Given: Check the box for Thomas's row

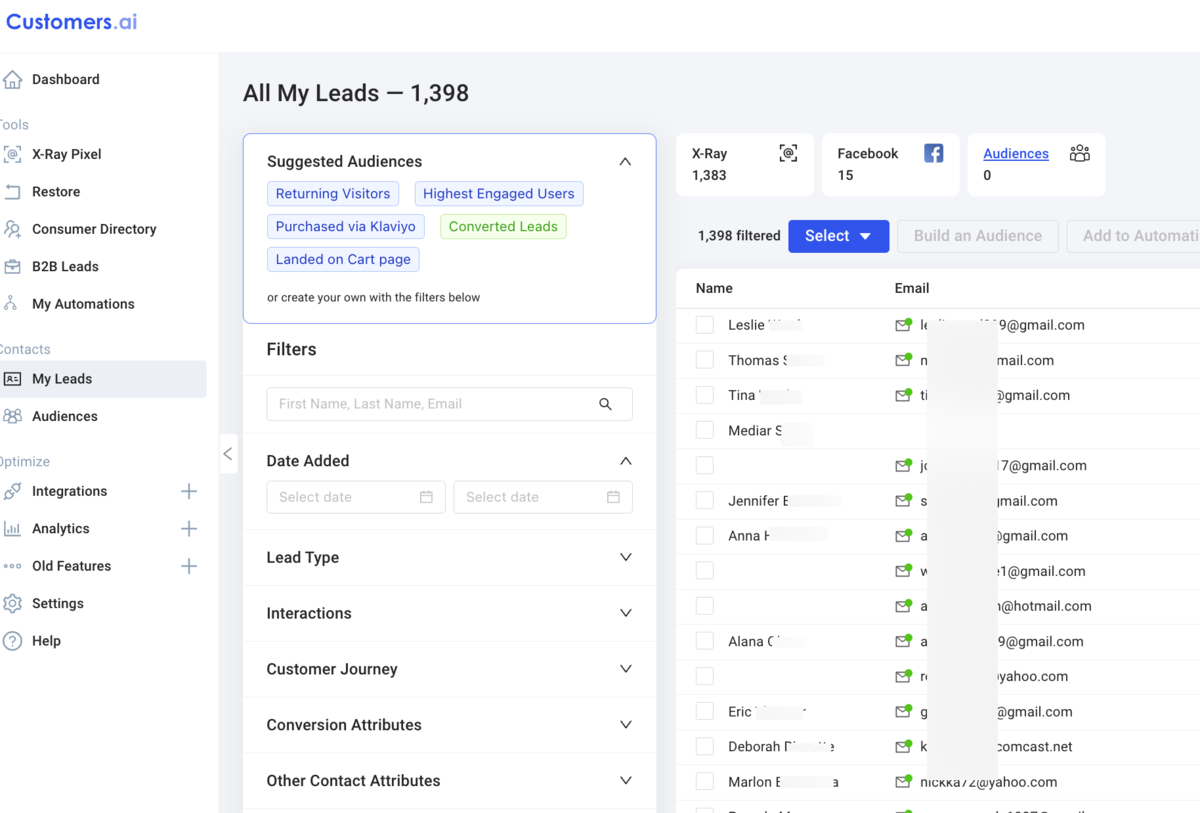Looking at the screenshot, I should (705, 360).
